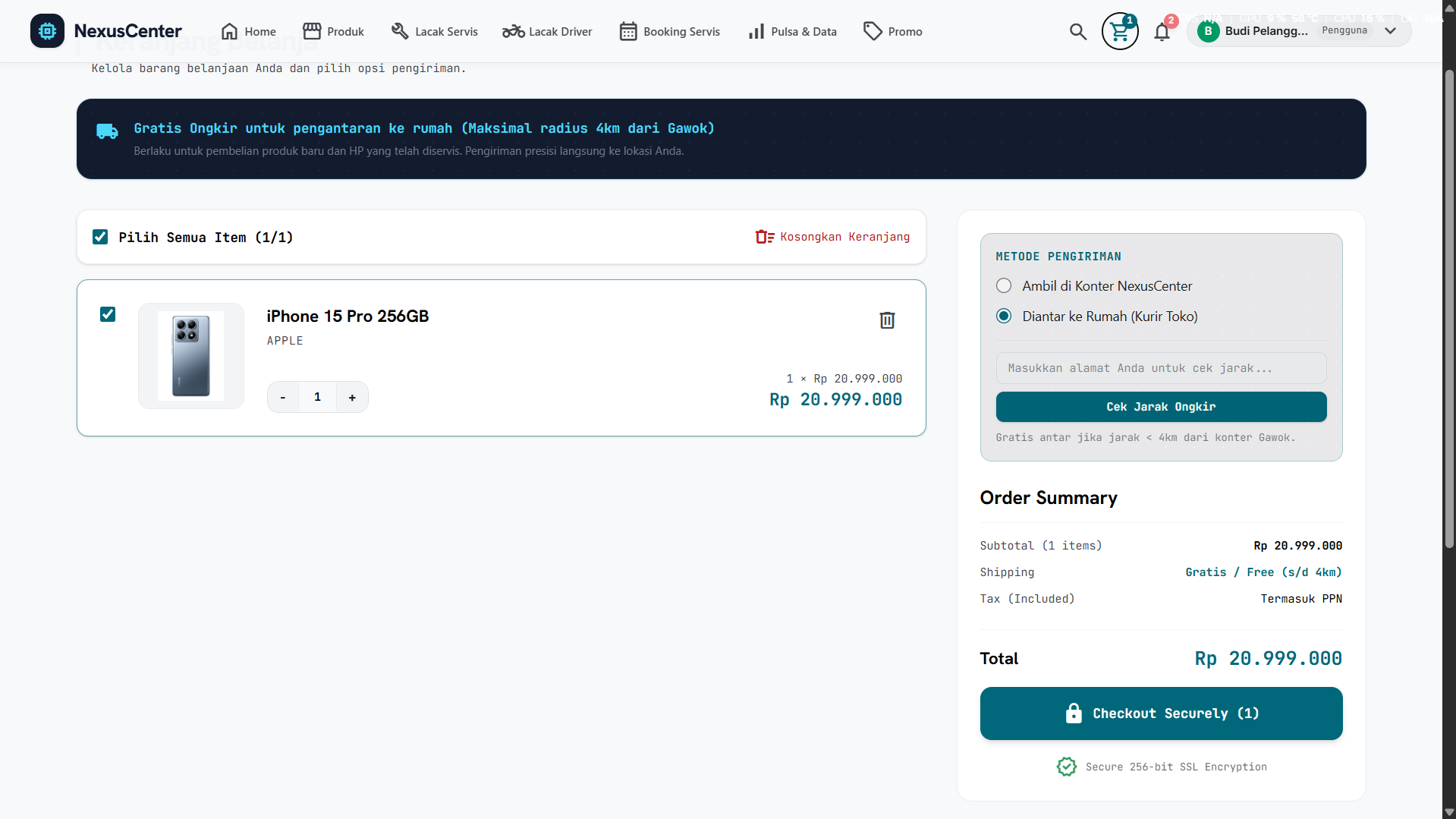The width and height of the screenshot is (1456, 819).
Task: Open the Promo page
Action: [x=892, y=31]
